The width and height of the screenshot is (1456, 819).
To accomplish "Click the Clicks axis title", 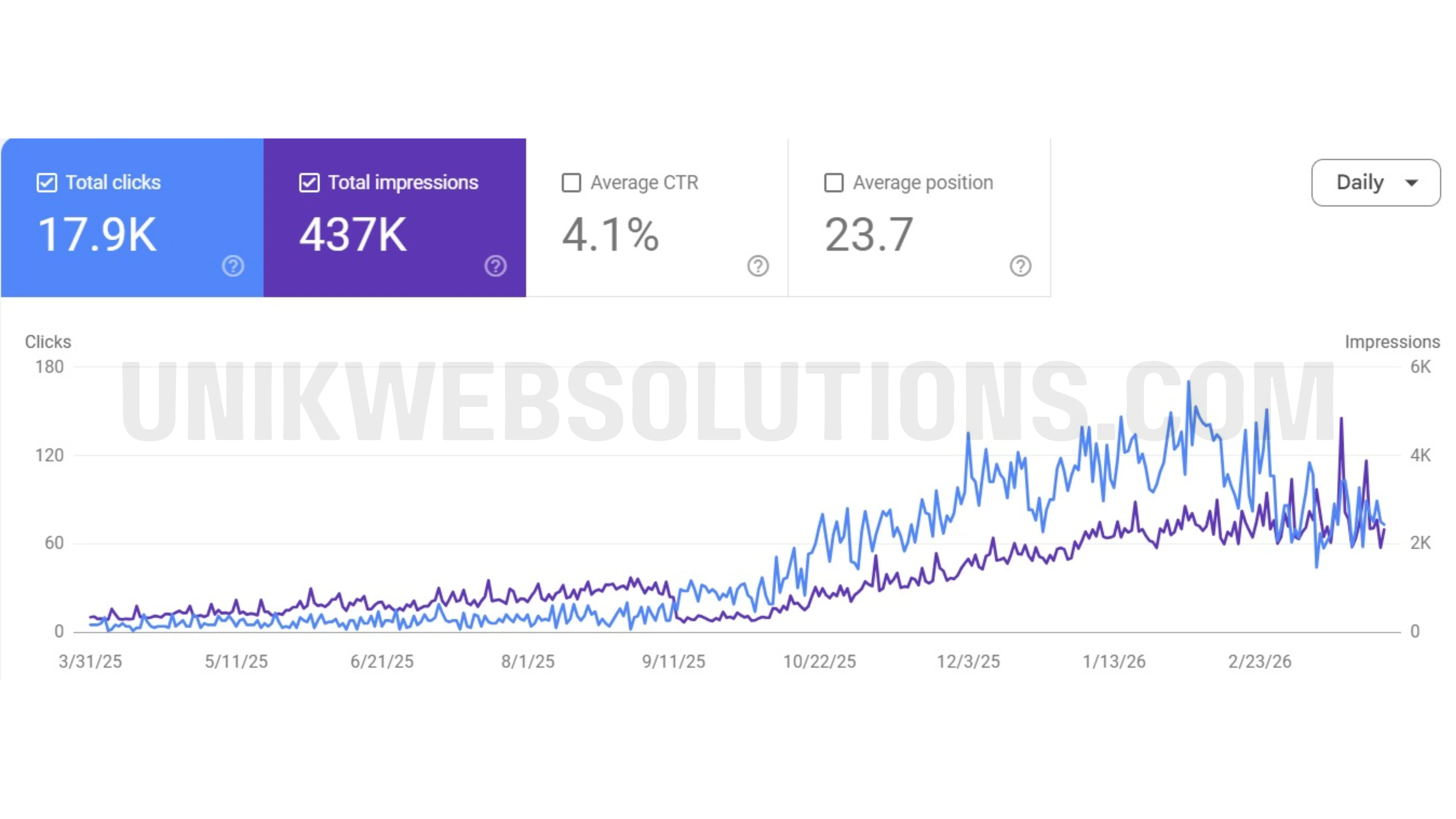I will click(x=48, y=342).
